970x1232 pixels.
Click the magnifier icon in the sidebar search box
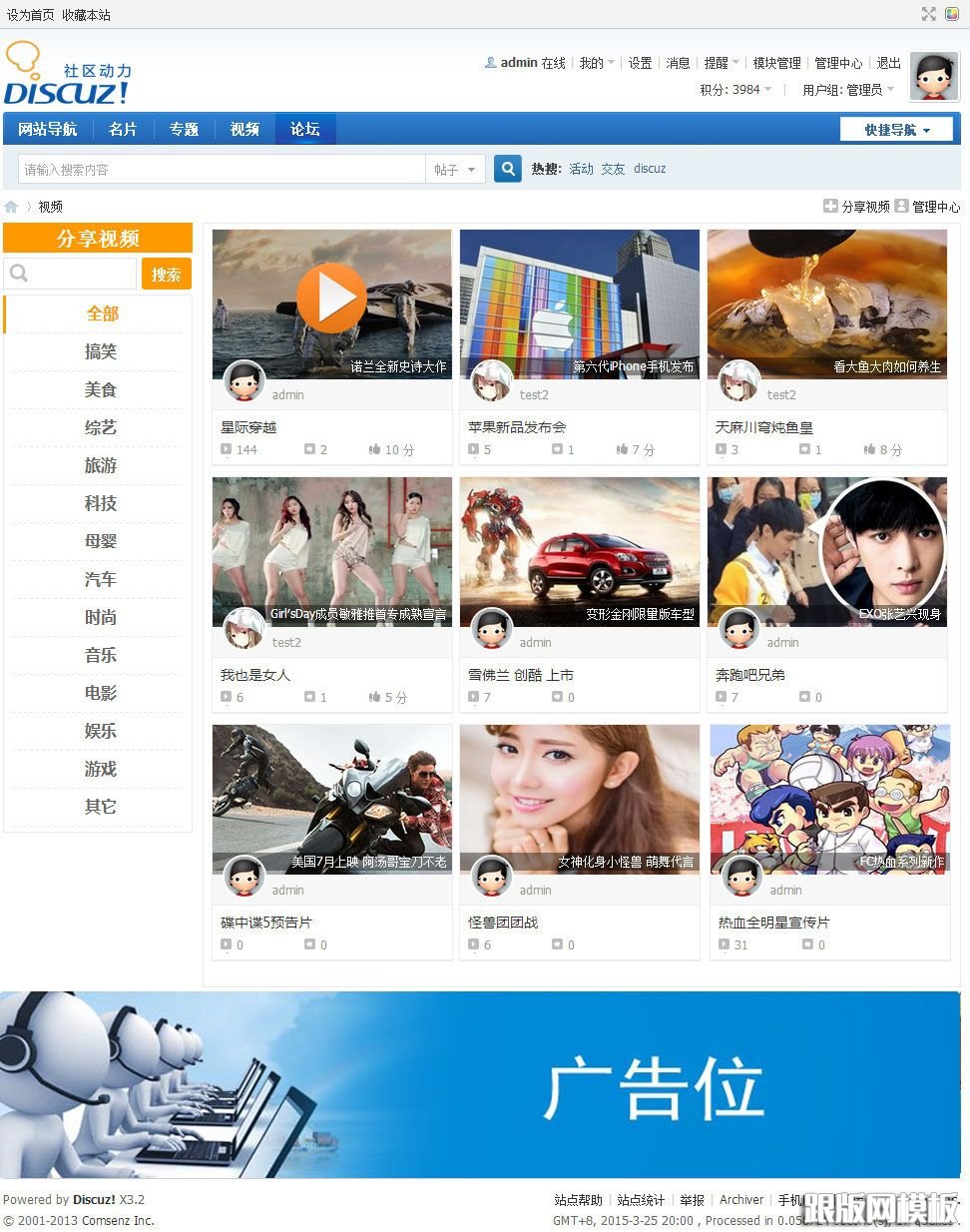click(x=20, y=273)
